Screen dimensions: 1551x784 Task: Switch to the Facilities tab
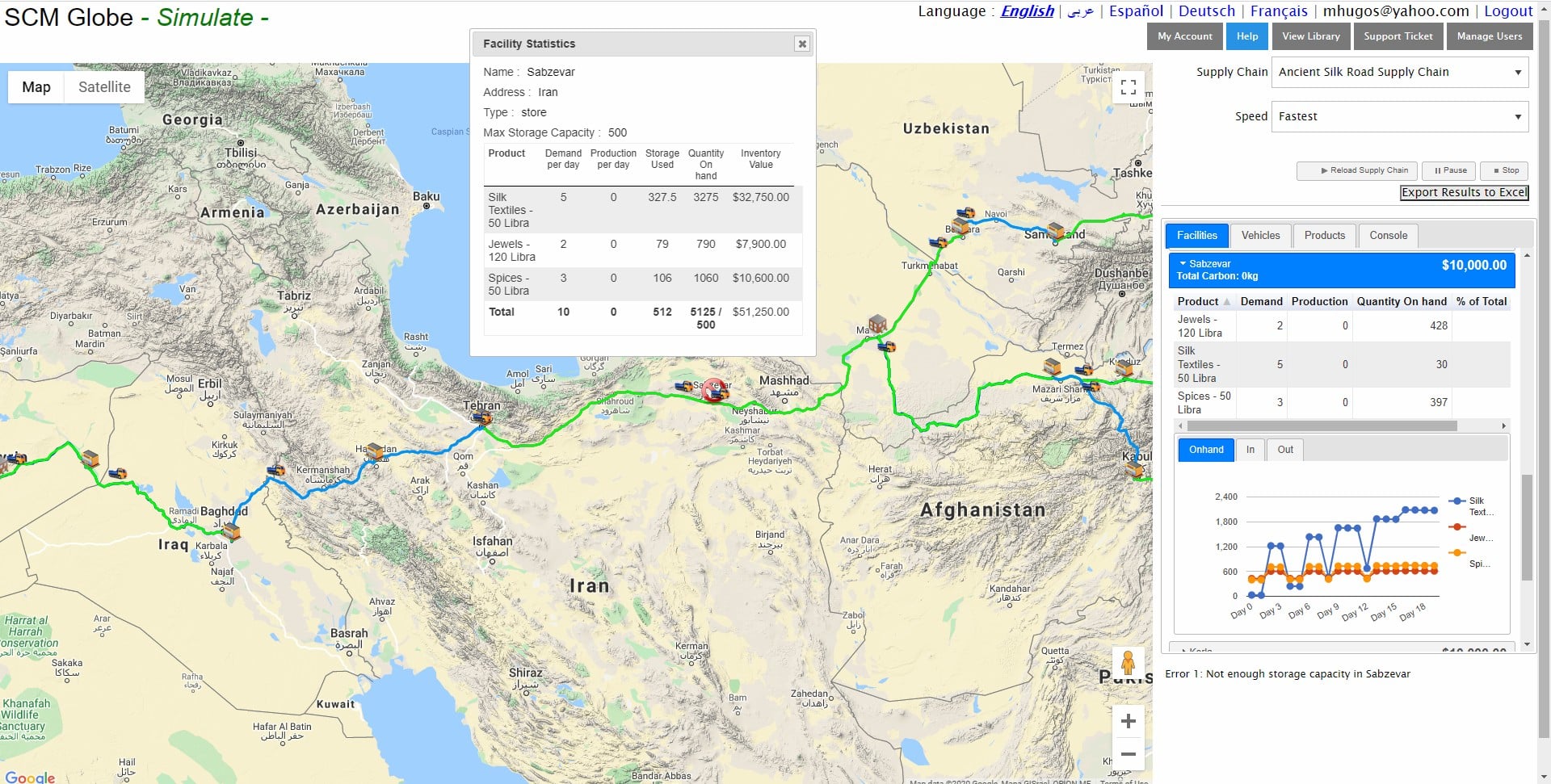[1196, 236]
